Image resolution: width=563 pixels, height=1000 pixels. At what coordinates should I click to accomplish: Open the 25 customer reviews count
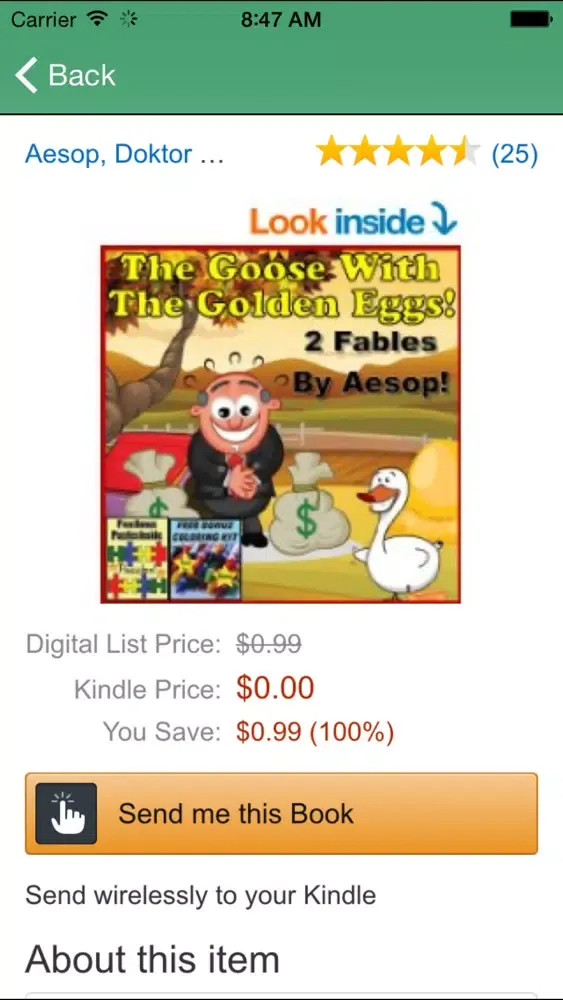[x=515, y=154]
